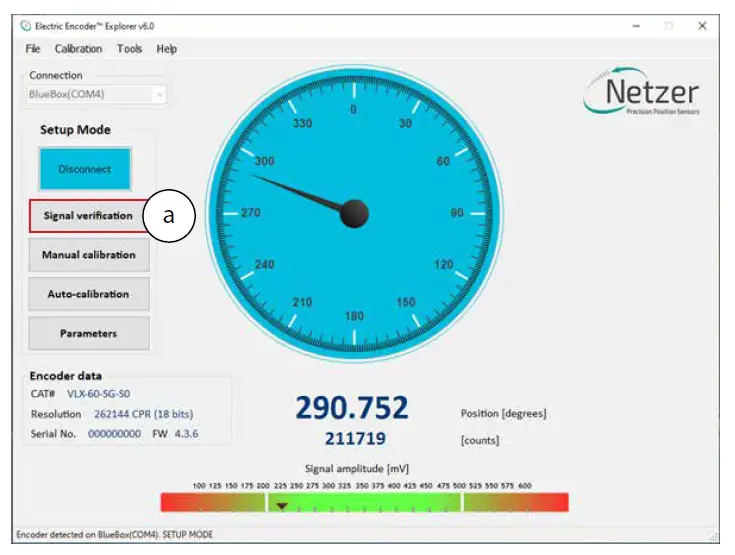Select the counts value 211719
Screen dimensions: 735x555
tap(355, 439)
